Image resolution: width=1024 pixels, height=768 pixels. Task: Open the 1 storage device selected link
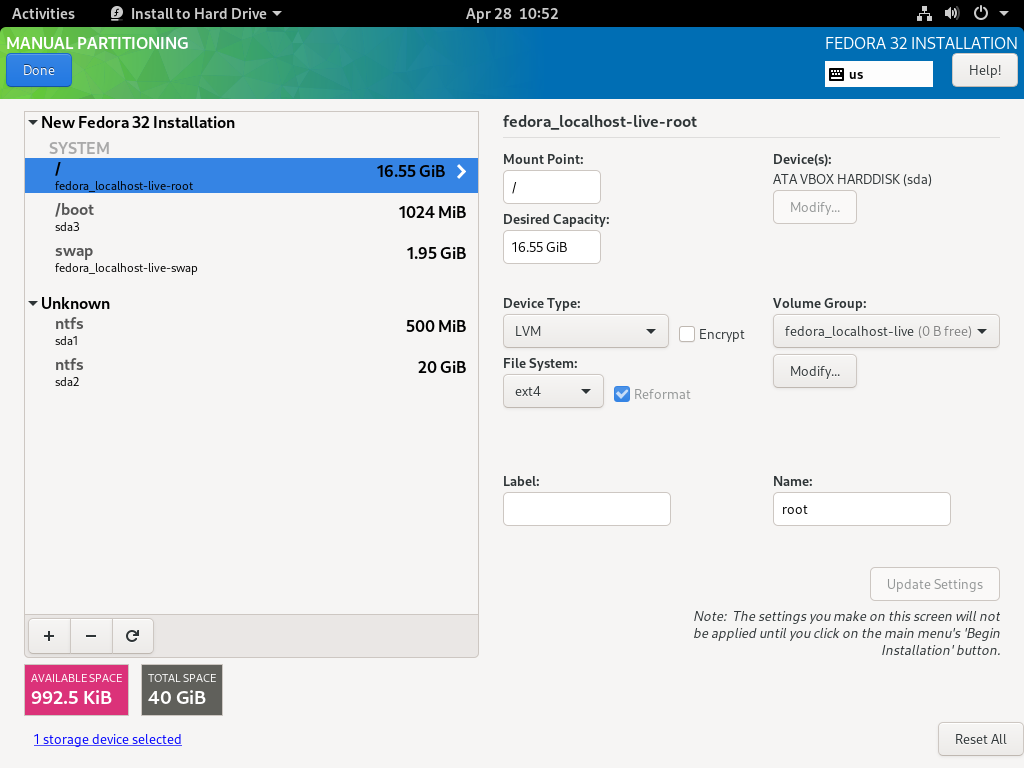pyautogui.click(x=108, y=739)
